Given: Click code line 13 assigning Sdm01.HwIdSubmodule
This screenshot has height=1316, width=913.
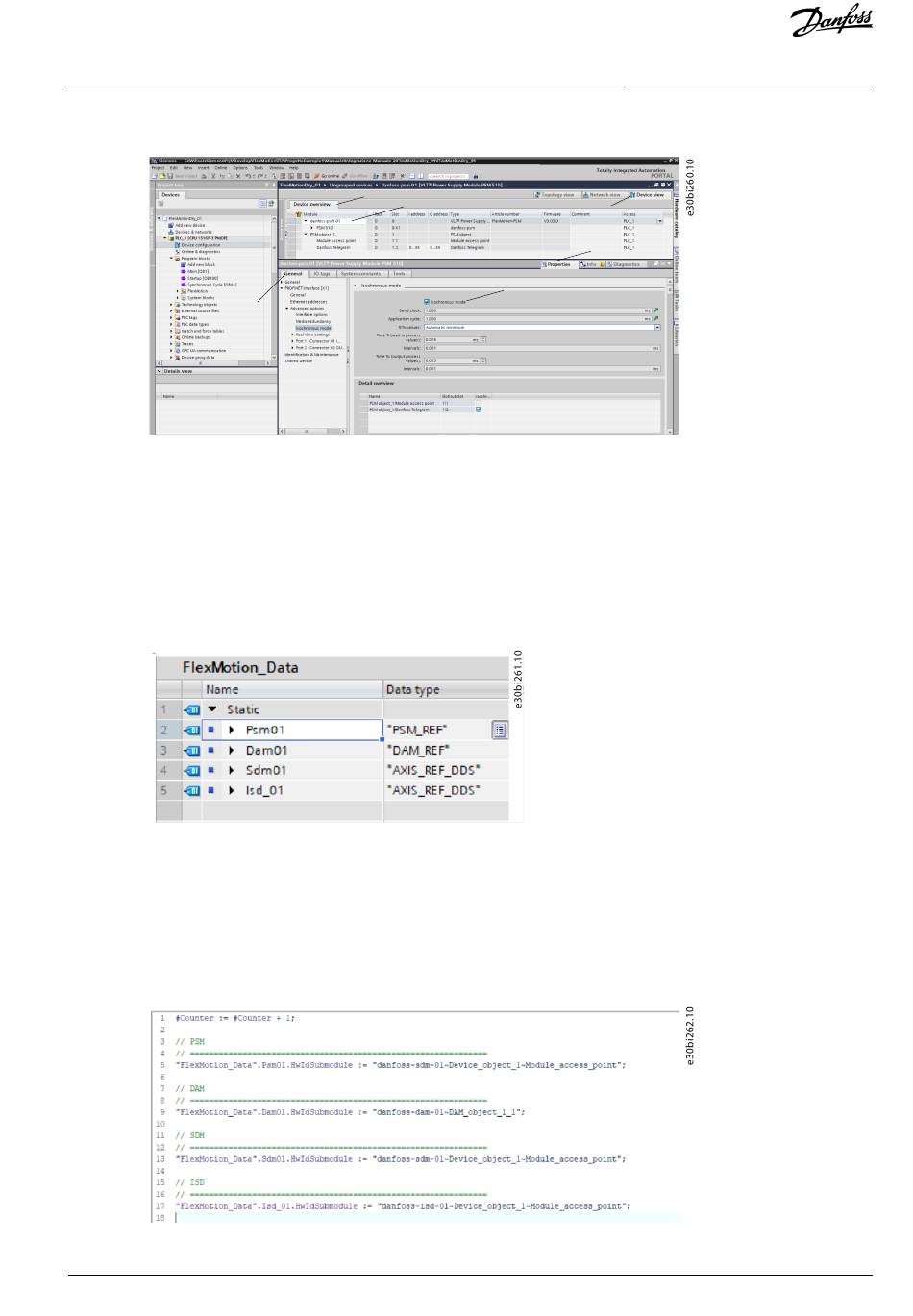Looking at the screenshot, I should [399, 1159].
